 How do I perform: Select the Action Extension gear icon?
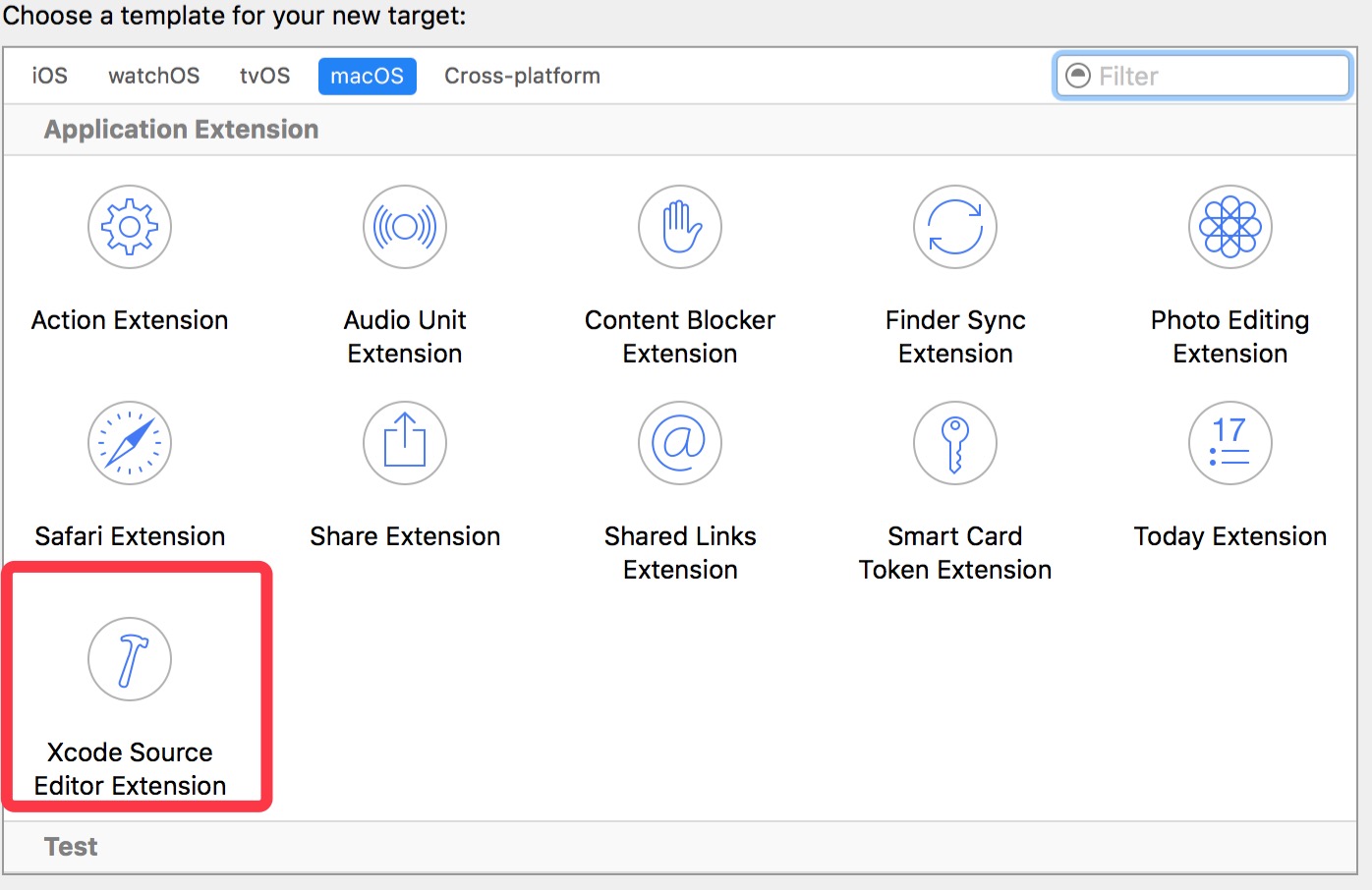coord(130,227)
